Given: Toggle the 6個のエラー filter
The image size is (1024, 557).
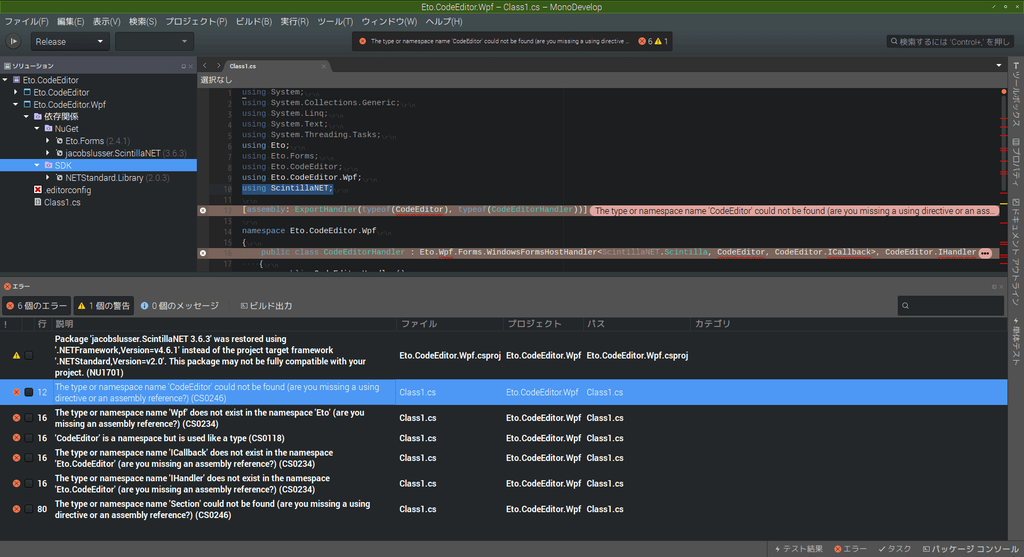Looking at the screenshot, I should (x=37, y=306).
